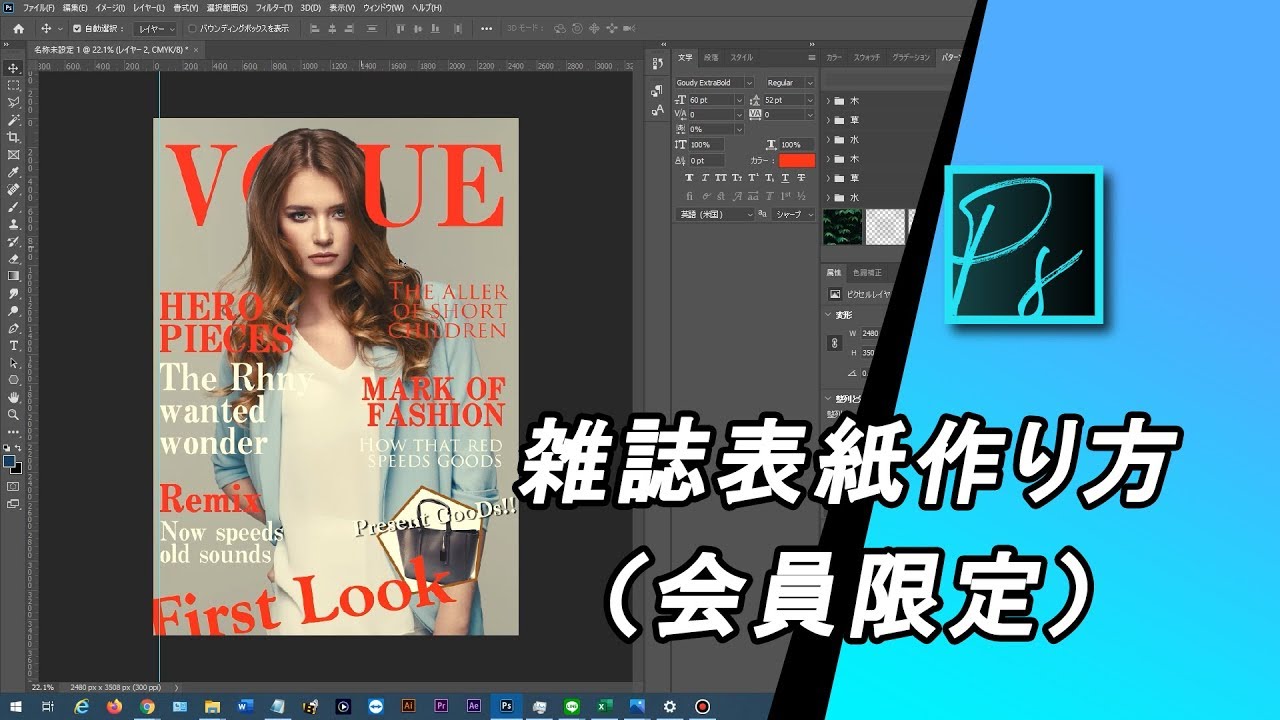The height and width of the screenshot is (720, 1280).
Task: Open the Glyphs panel icon
Action: point(657,111)
